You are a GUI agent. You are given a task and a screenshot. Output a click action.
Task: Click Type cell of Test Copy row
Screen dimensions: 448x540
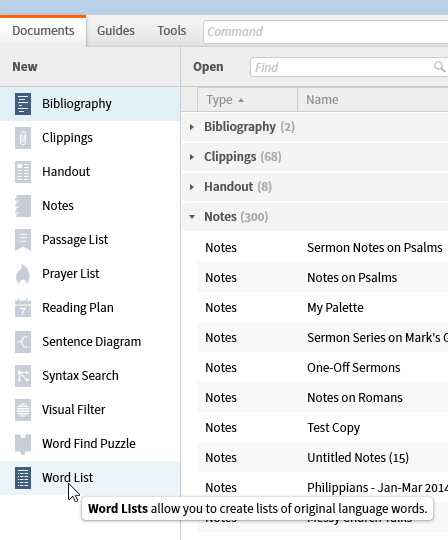click(221, 427)
